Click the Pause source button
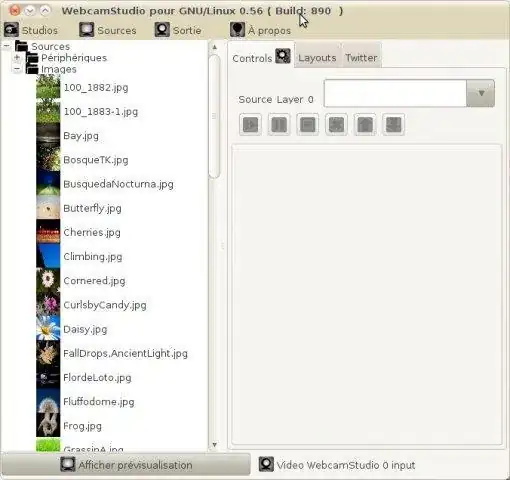 [x=279, y=125]
